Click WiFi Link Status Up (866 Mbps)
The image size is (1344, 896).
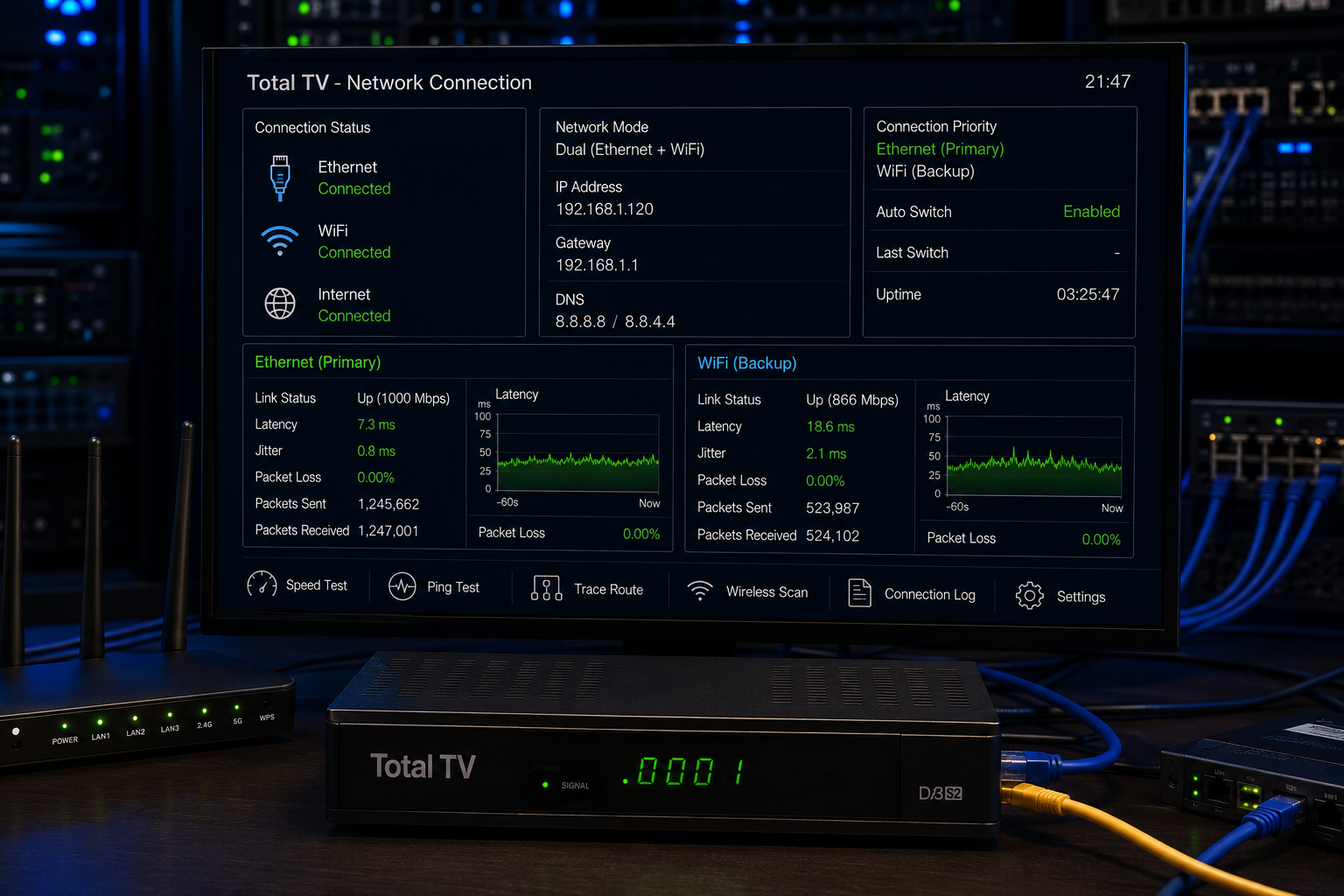tap(852, 400)
